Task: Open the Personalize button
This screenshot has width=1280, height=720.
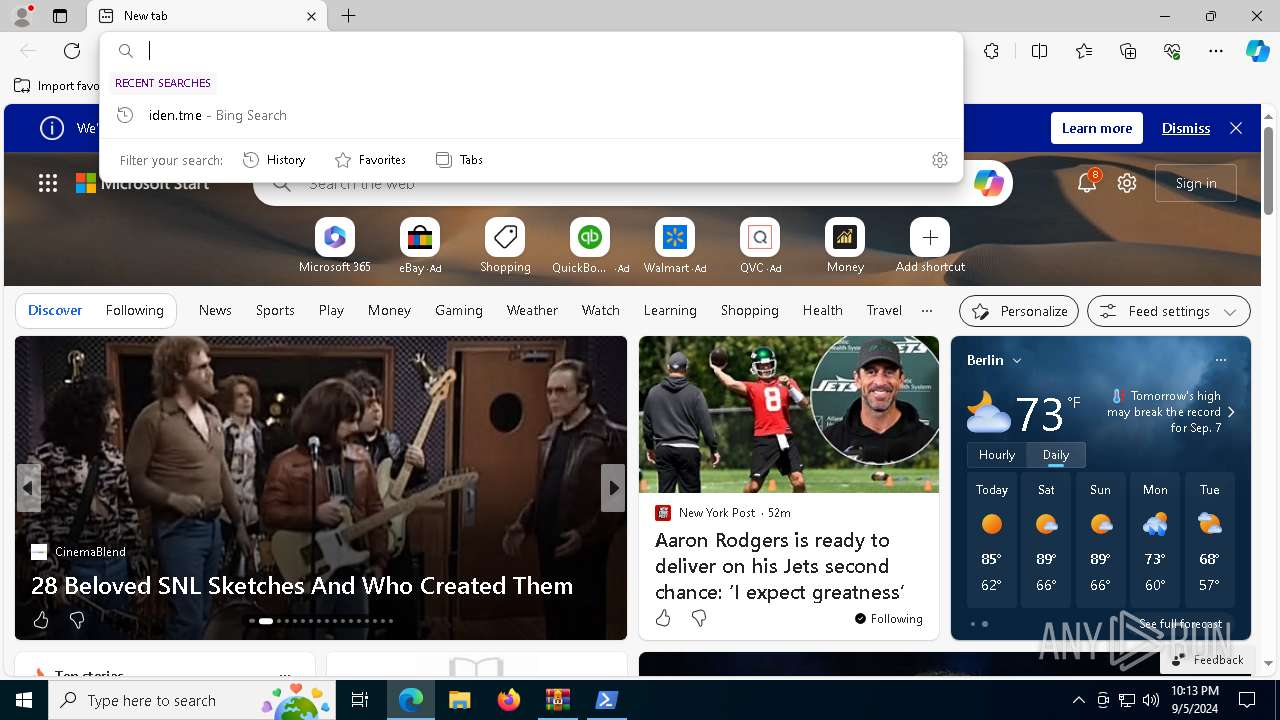Action: tap(1018, 311)
